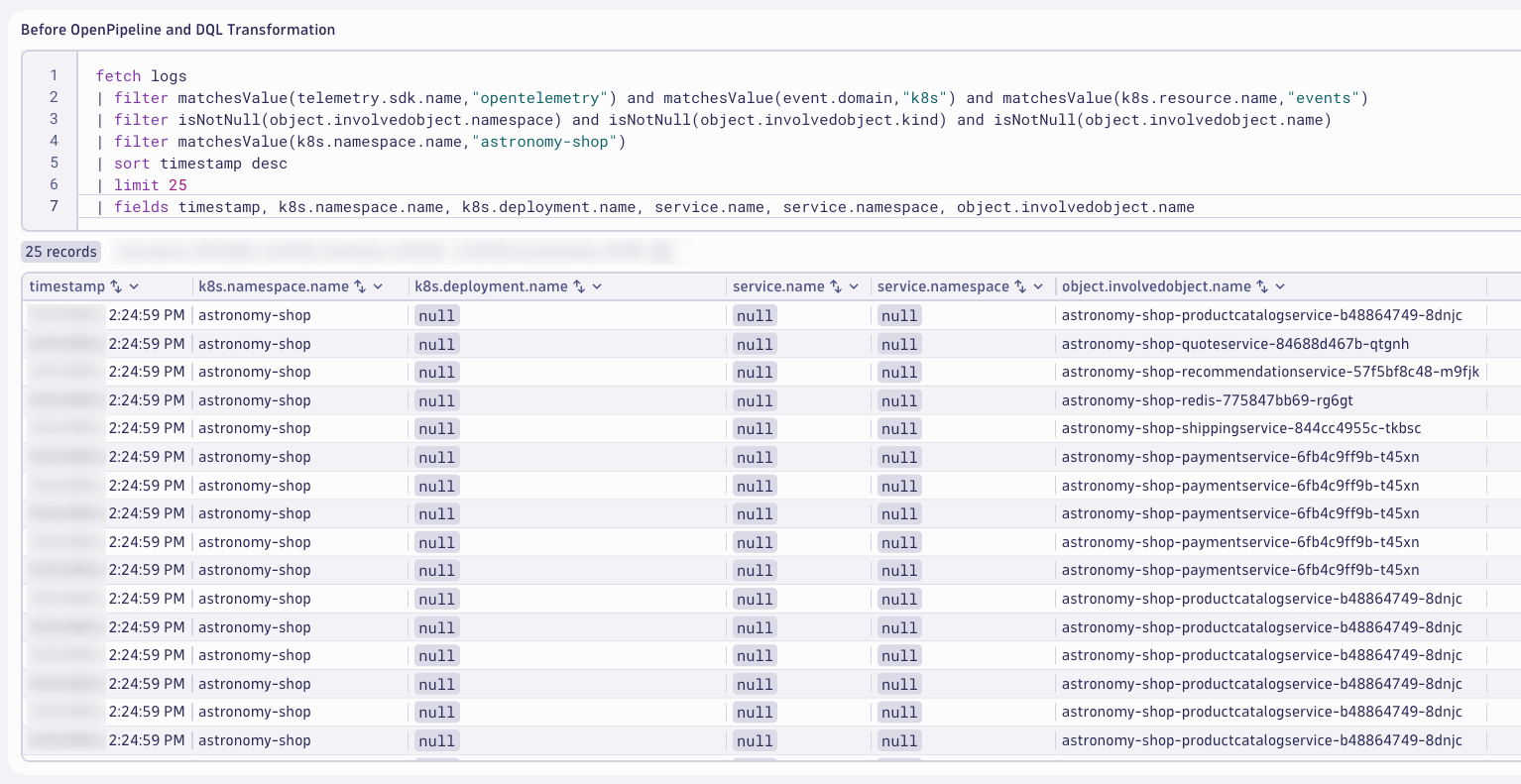The height and width of the screenshot is (784, 1521).
Task: Click the service.namespace column header label
Action: (943, 286)
